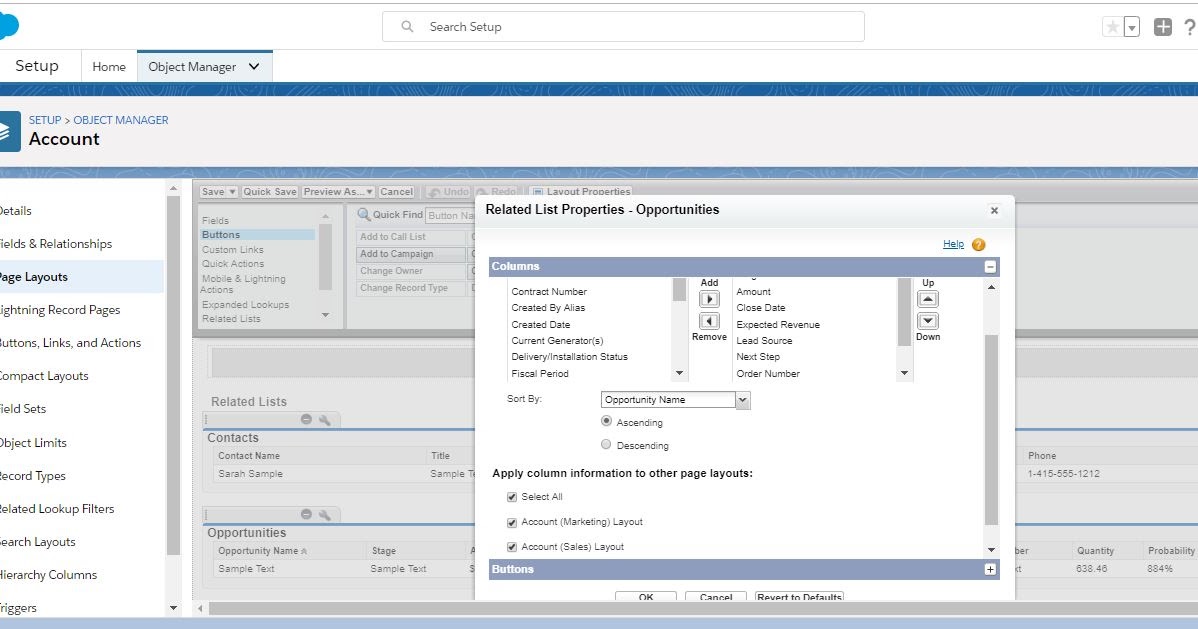
Task: Click the Remove arrow for selected columns
Action: point(709,321)
